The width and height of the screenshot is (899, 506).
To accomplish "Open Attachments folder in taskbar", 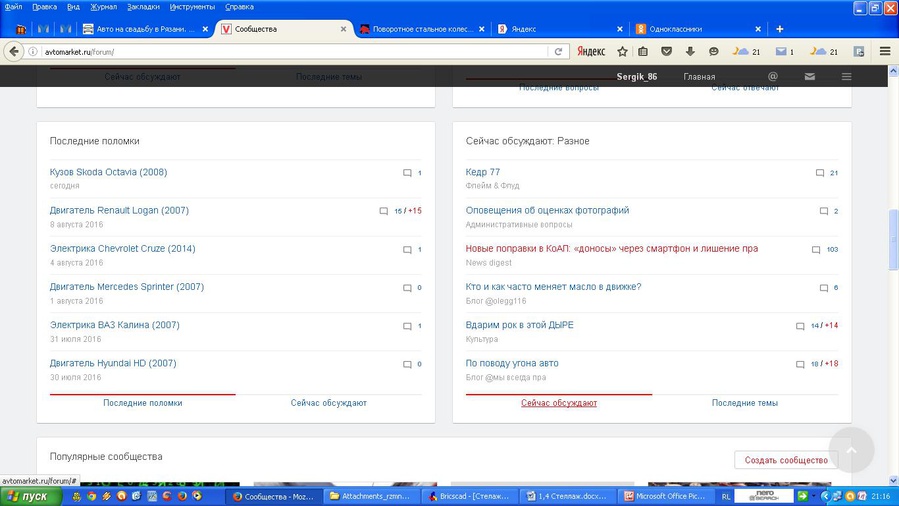I will 372,496.
